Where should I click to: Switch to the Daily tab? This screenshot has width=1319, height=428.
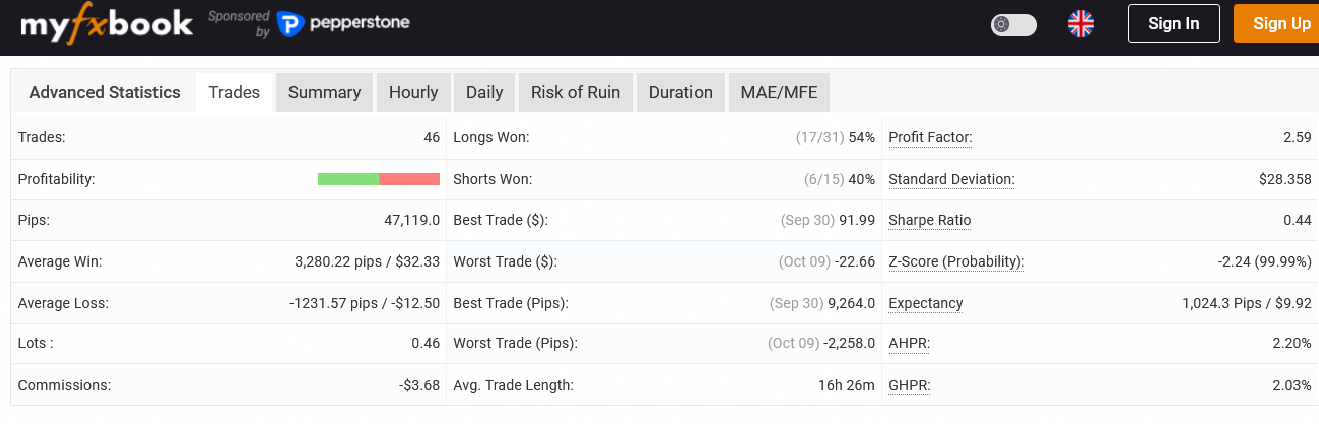(x=484, y=92)
